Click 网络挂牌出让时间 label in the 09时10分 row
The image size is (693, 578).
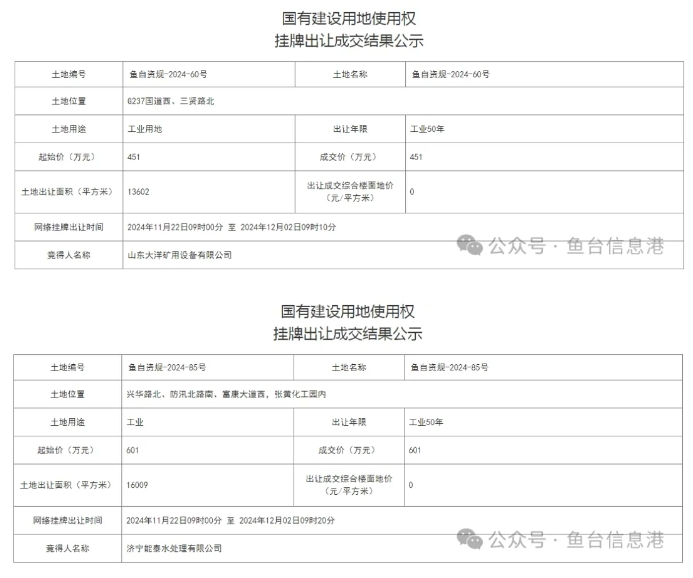click(69, 227)
